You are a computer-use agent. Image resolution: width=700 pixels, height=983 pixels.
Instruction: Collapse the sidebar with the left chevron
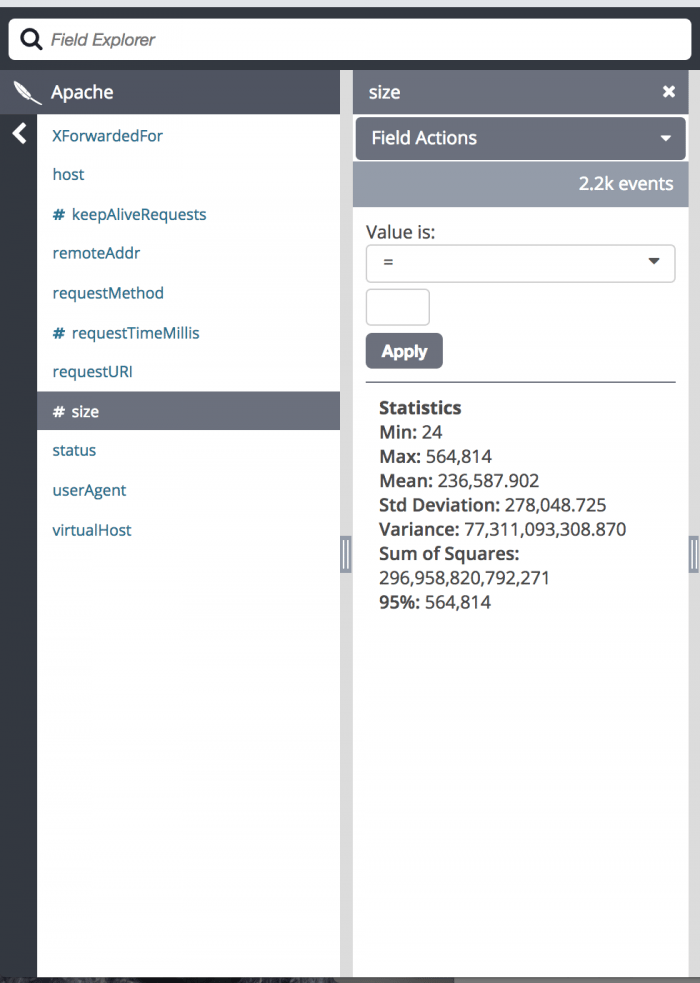click(19, 134)
